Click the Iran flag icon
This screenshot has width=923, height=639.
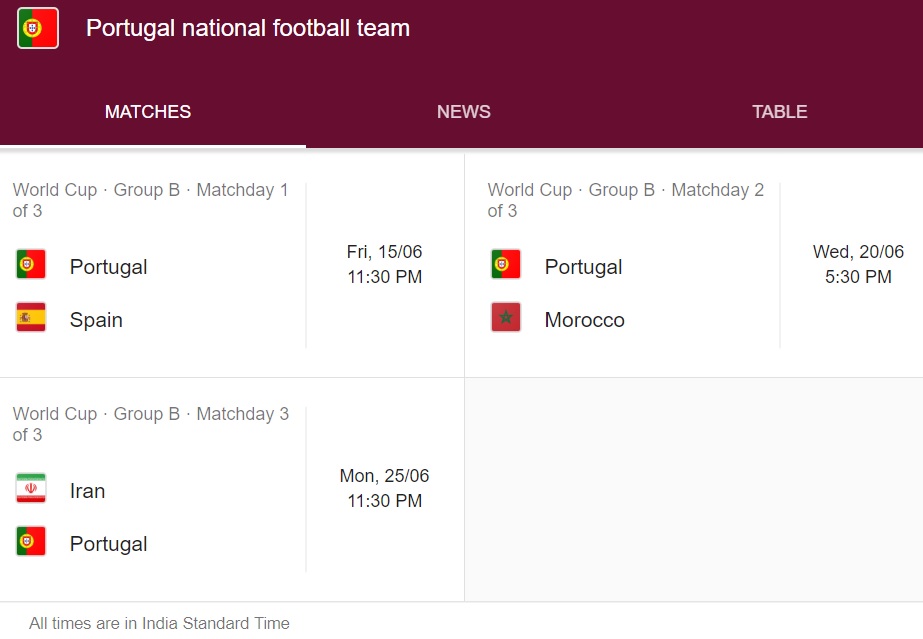tap(31, 488)
